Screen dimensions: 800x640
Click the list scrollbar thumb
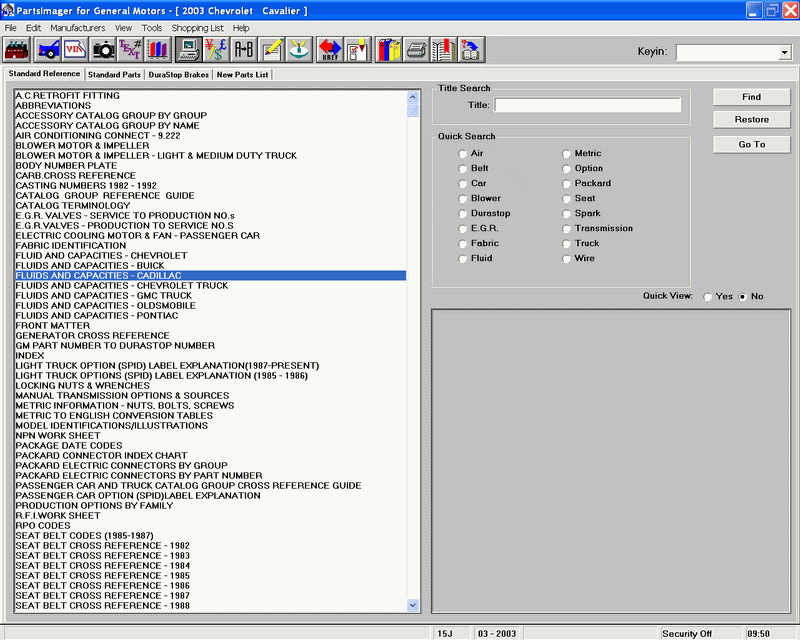pyautogui.click(x=413, y=110)
